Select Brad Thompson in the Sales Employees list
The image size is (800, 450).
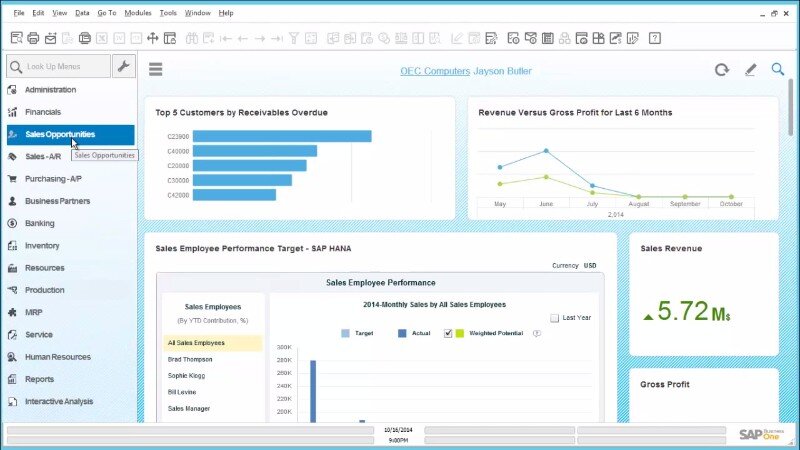click(x=189, y=359)
